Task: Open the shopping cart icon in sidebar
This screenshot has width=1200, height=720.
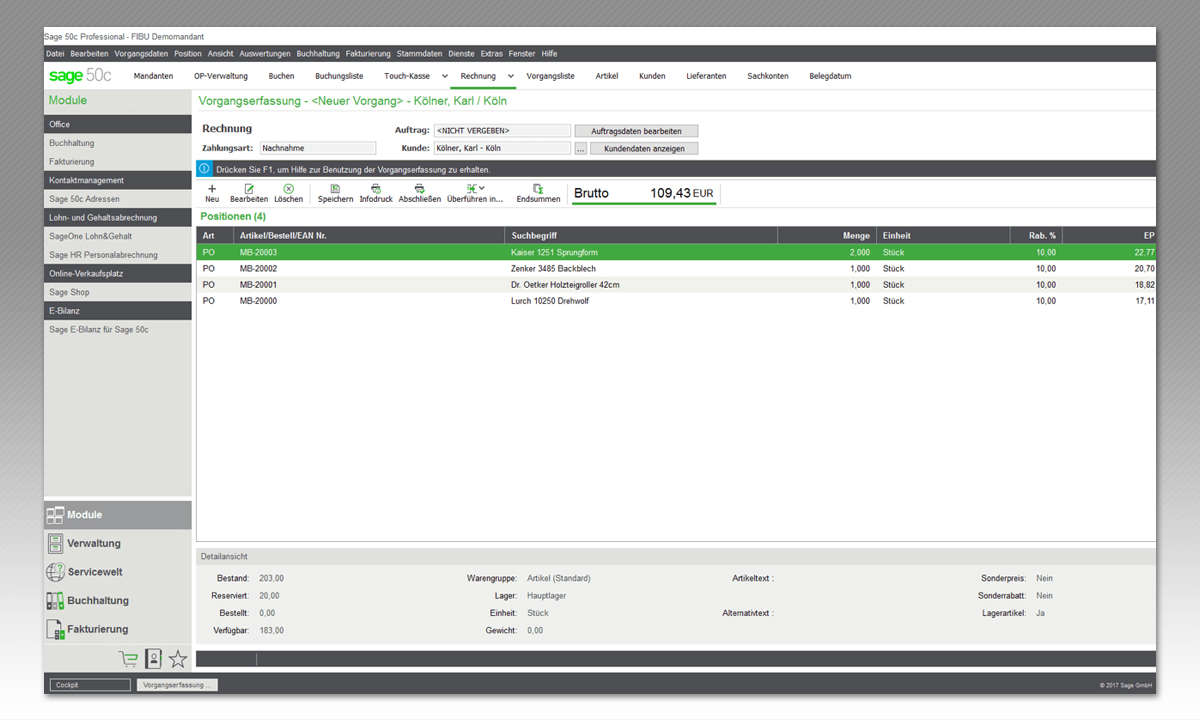Action: pos(128,658)
